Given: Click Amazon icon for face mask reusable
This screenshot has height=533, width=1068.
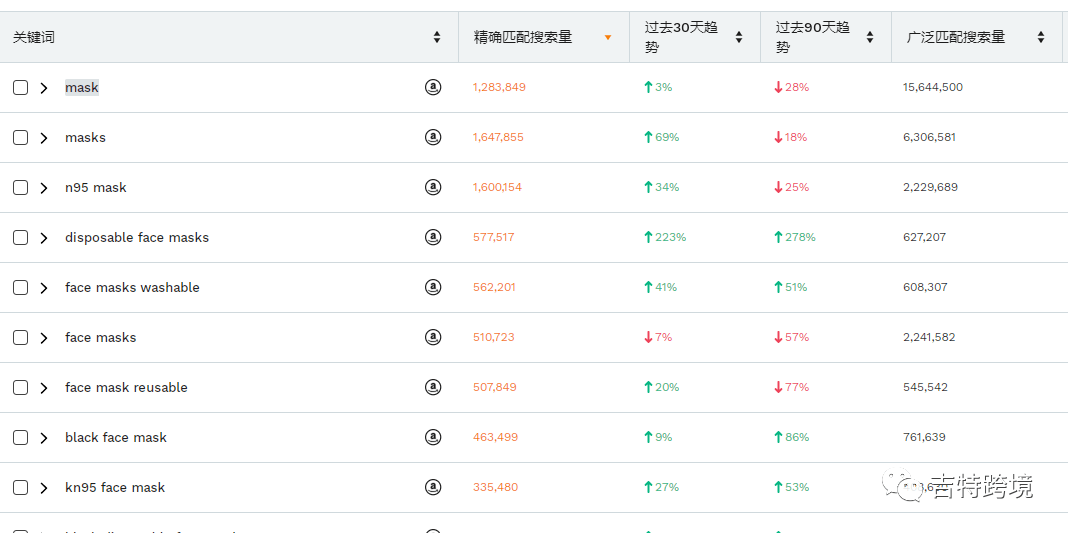Looking at the screenshot, I should tap(433, 388).
